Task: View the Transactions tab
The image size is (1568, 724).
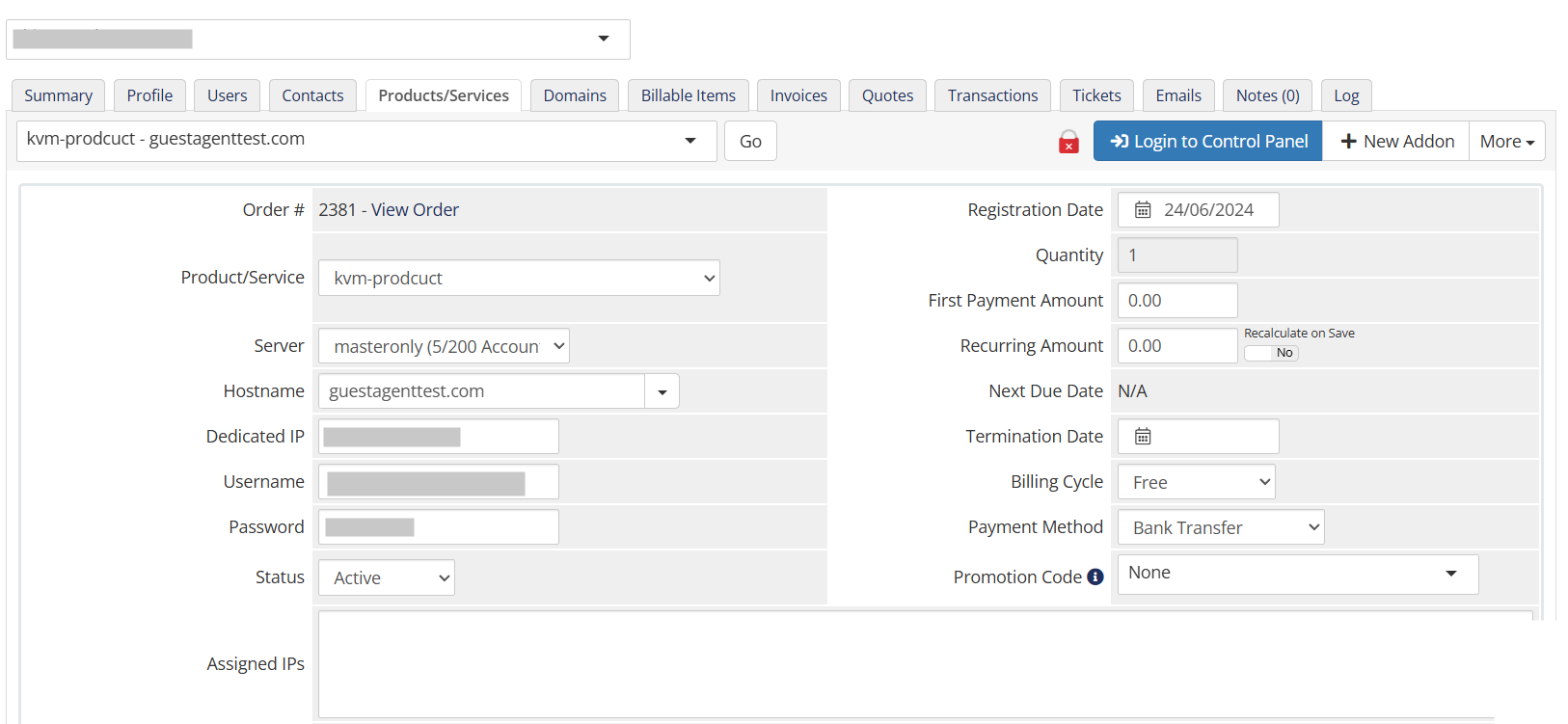Action: [992, 95]
